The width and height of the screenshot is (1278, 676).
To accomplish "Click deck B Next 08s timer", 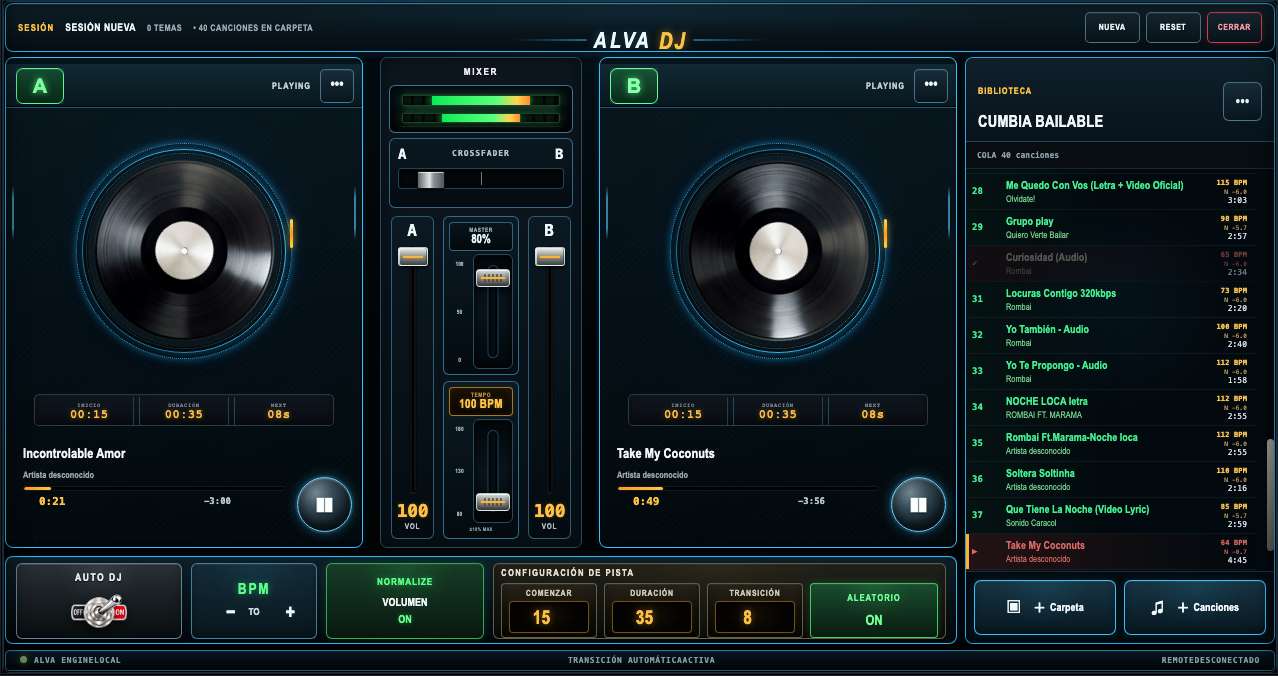I will [x=873, y=410].
